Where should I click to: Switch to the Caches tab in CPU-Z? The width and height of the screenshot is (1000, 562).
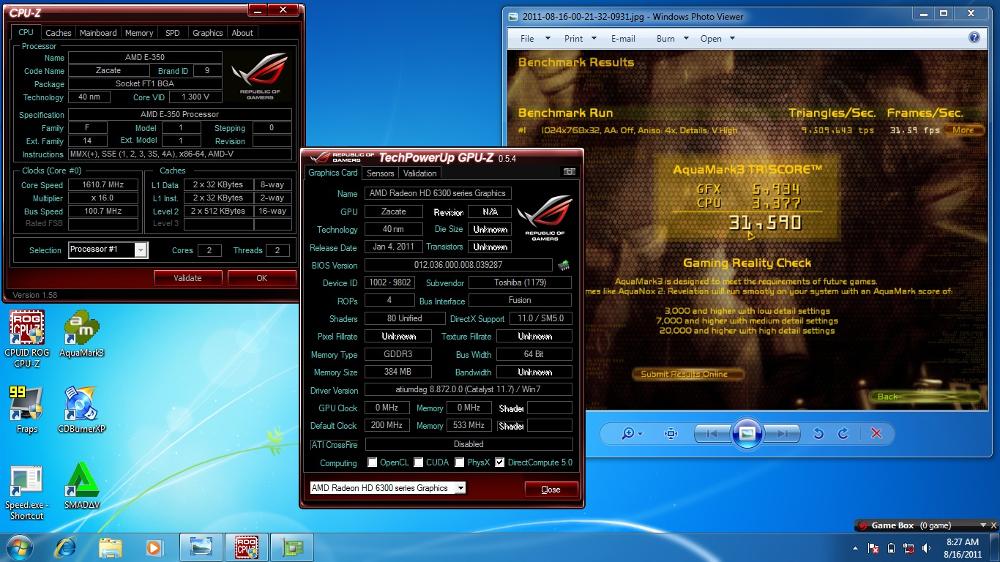coord(58,33)
